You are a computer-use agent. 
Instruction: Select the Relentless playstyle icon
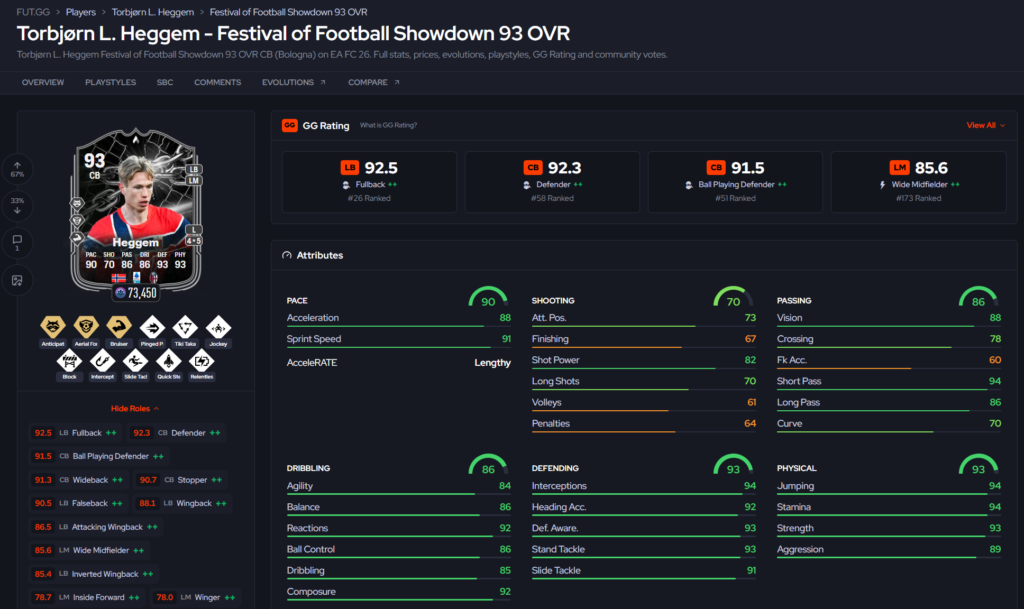[201, 364]
